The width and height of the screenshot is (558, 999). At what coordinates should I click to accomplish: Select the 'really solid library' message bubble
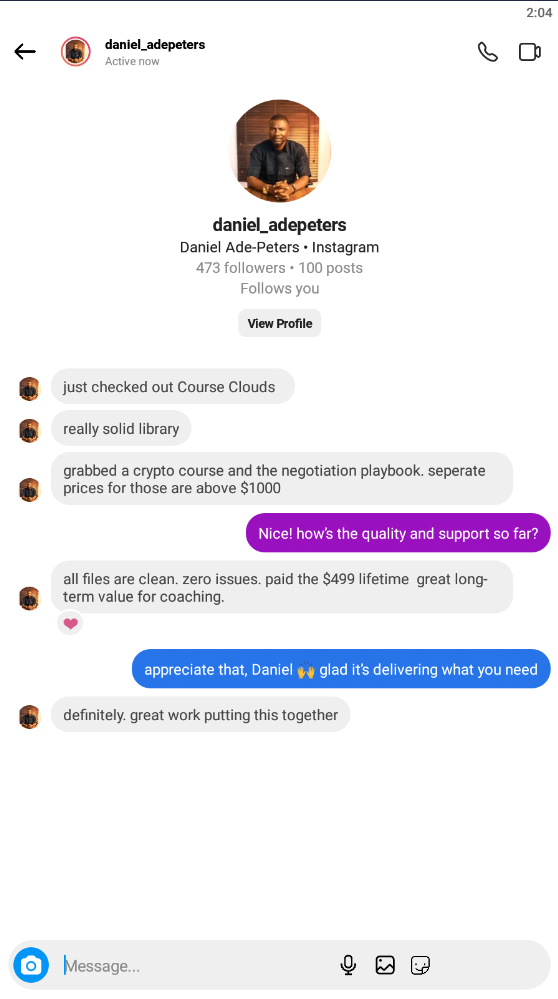121,429
